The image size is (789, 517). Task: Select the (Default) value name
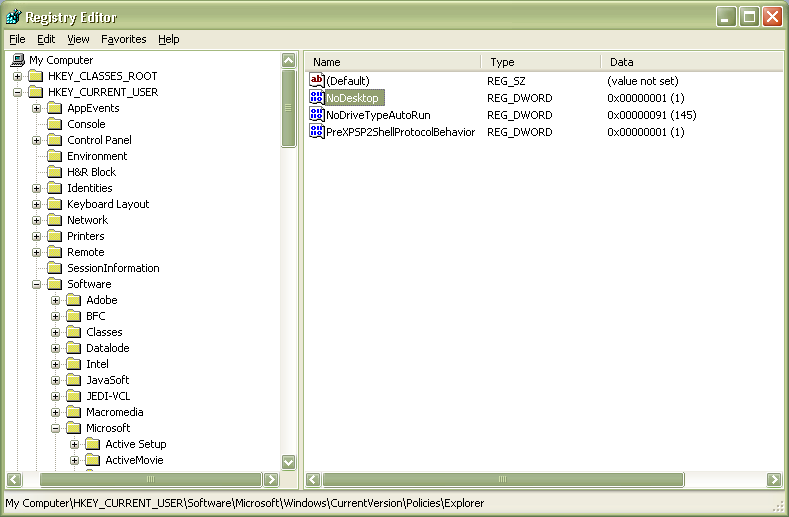pos(348,81)
